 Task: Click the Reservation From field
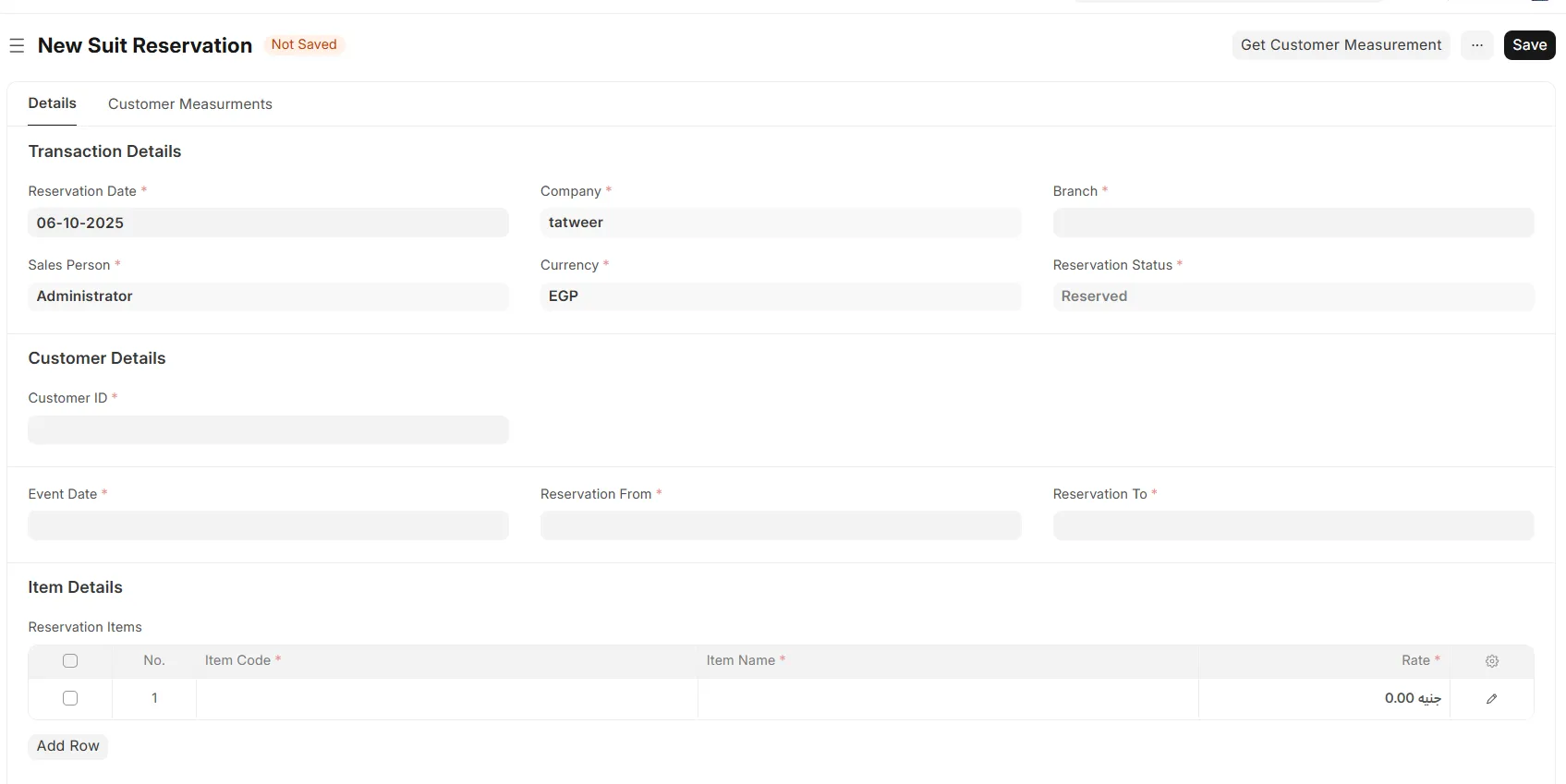pos(780,525)
